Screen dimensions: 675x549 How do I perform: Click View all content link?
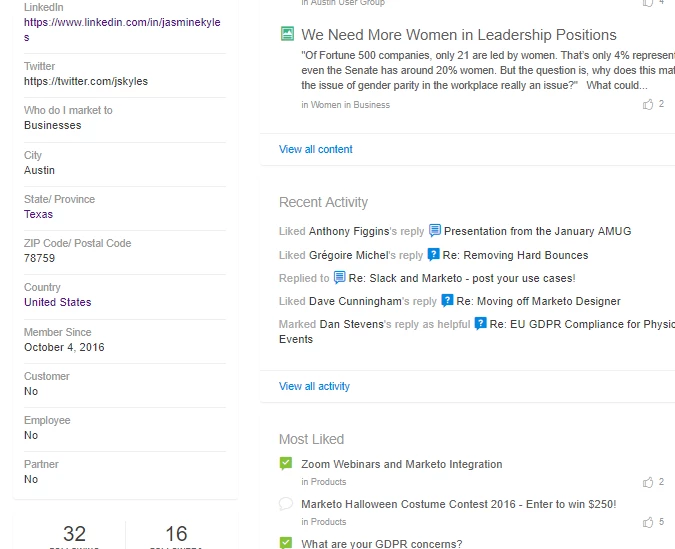pyautogui.click(x=316, y=149)
